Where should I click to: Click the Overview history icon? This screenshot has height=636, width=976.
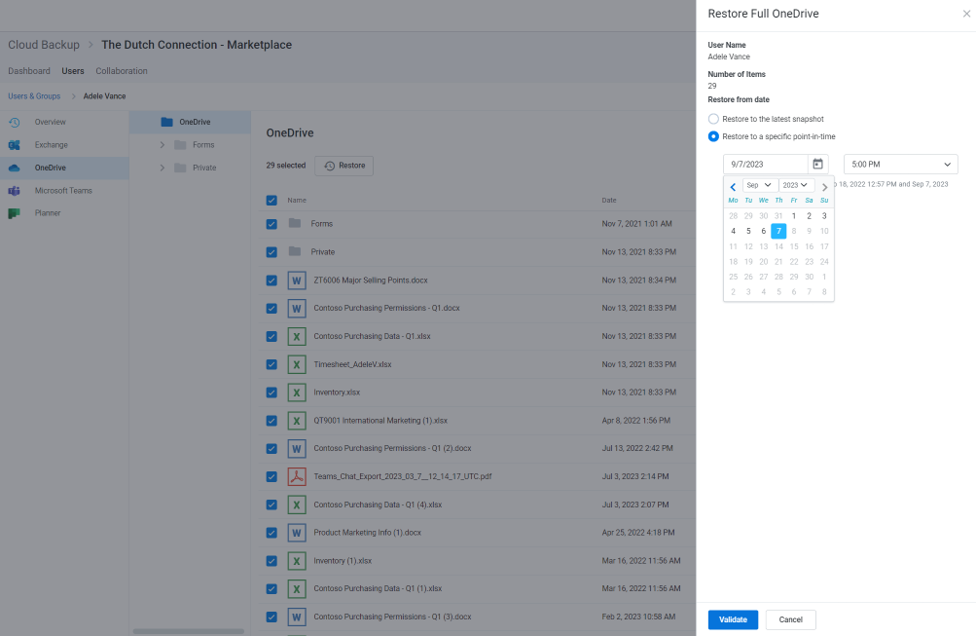pos(14,122)
